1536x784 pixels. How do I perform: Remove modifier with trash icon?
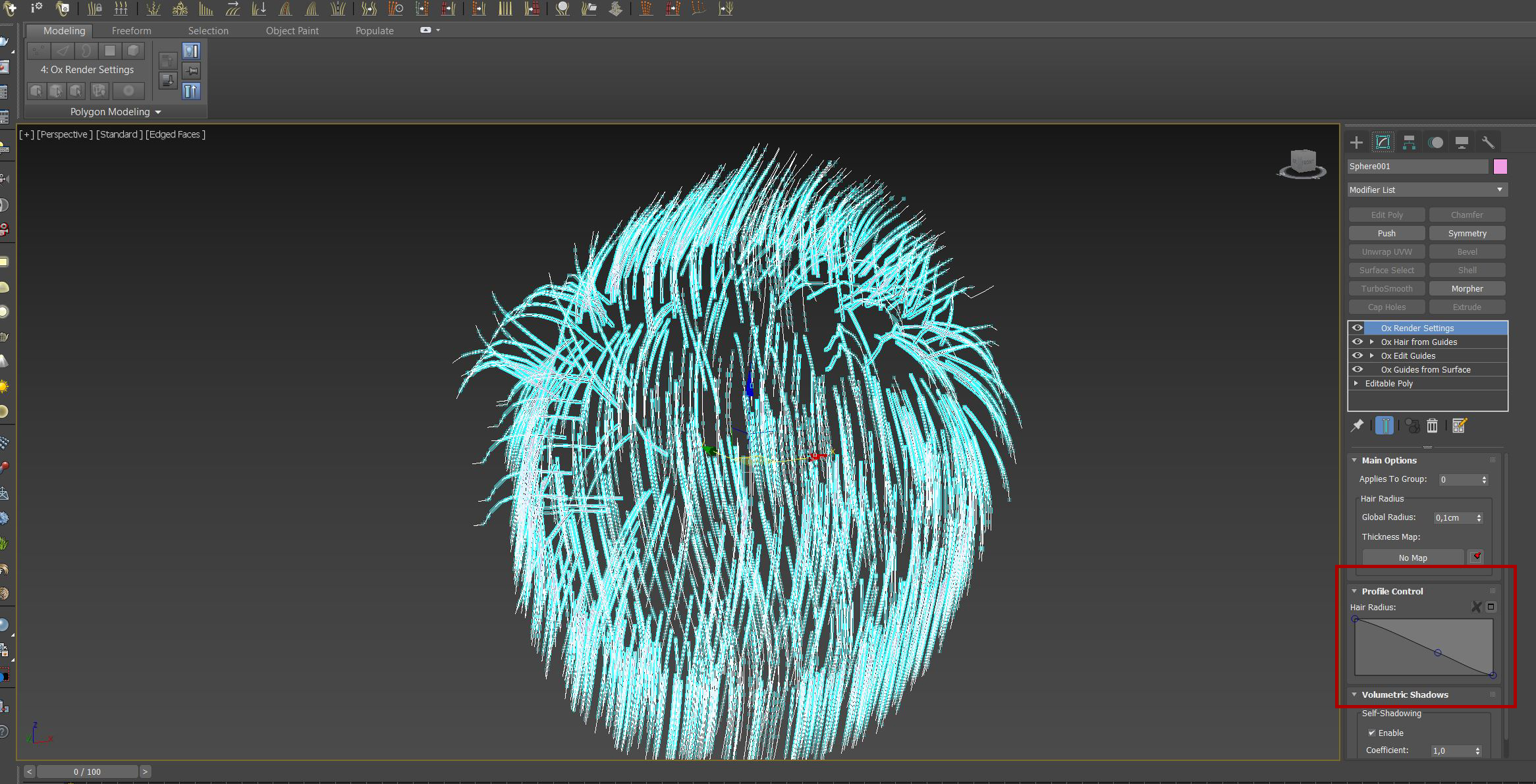(1432, 426)
